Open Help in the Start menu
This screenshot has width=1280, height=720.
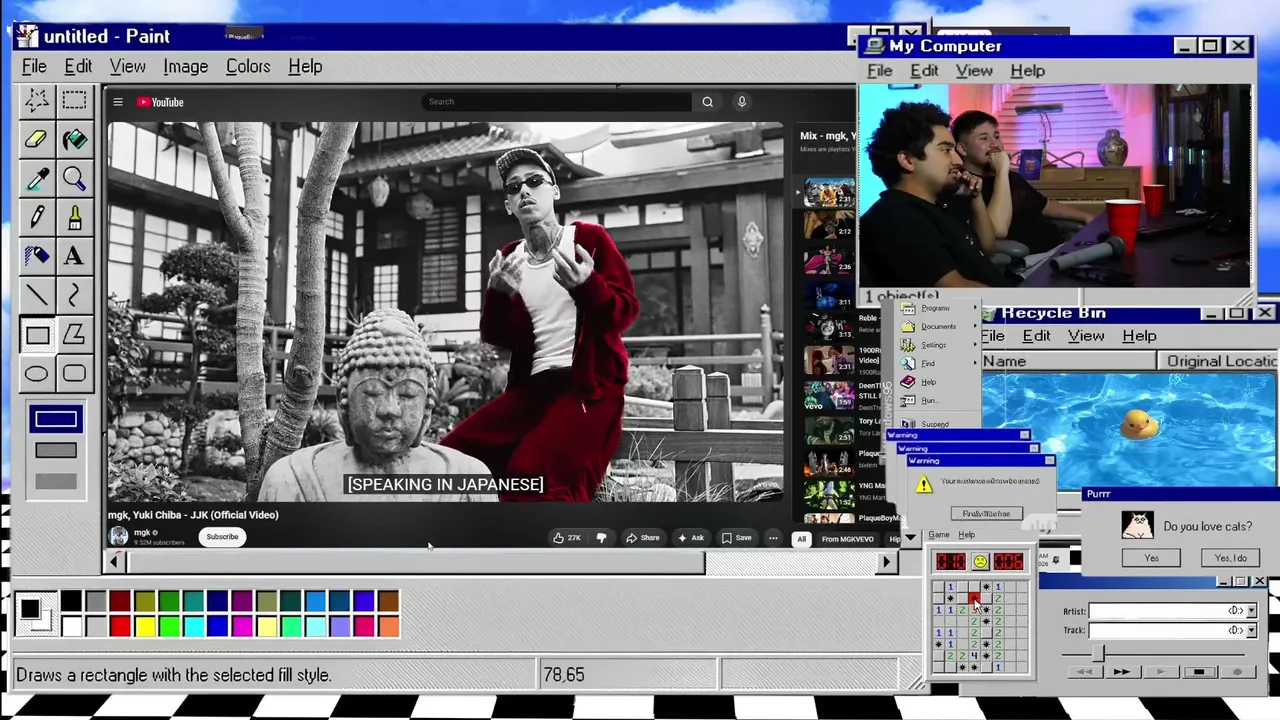(929, 382)
